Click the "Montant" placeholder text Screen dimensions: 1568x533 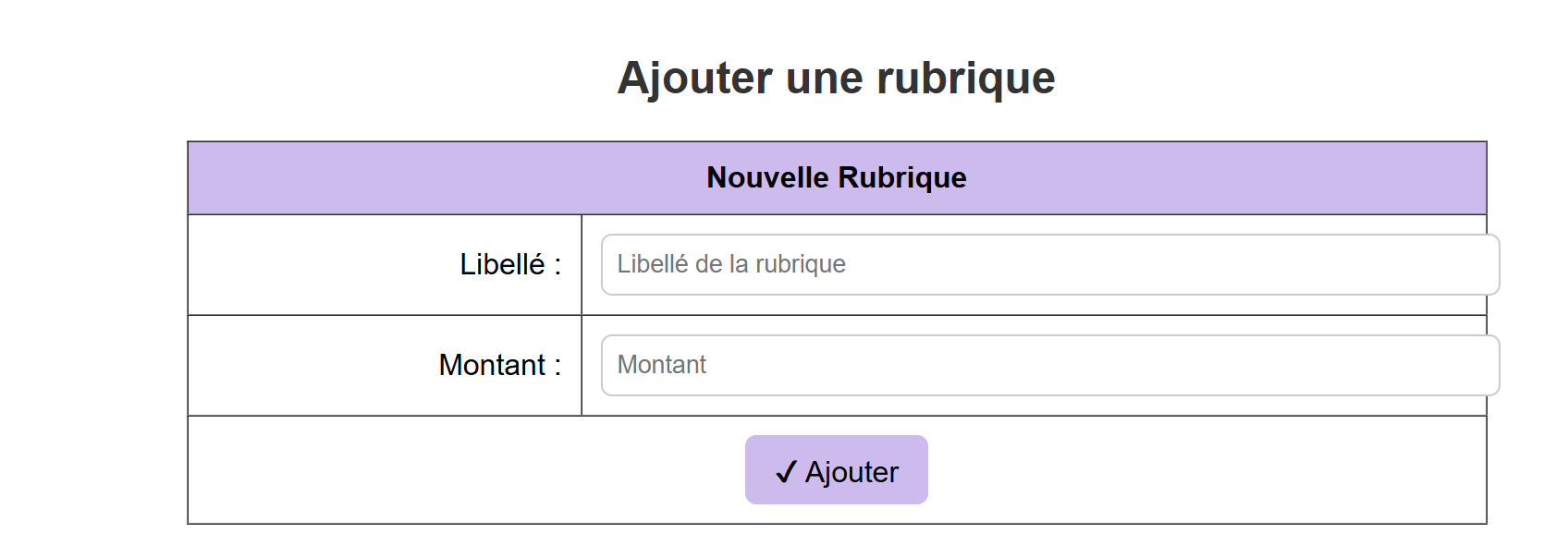[661, 365]
